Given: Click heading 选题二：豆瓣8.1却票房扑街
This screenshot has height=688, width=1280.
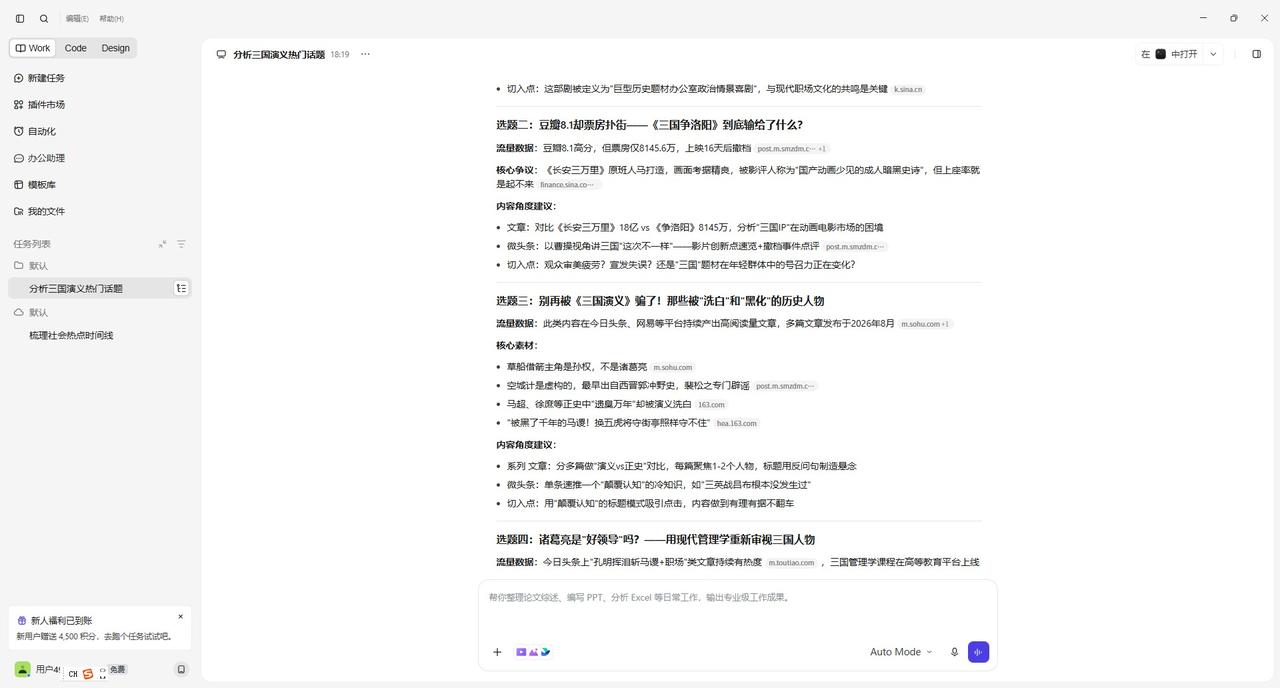Looking at the screenshot, I should click(649, 125).
